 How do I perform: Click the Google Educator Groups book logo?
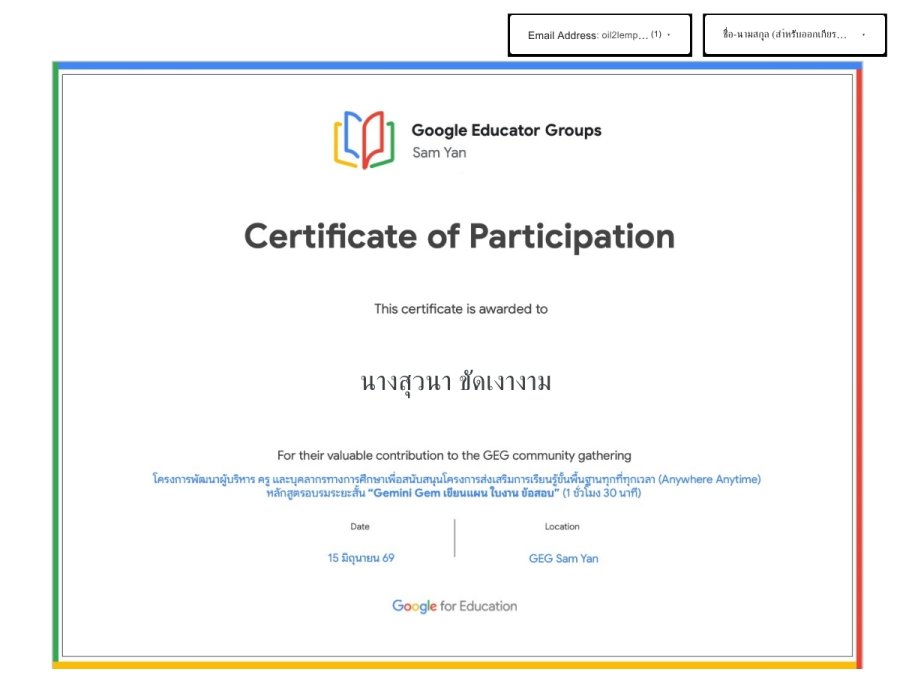(364, 140)
